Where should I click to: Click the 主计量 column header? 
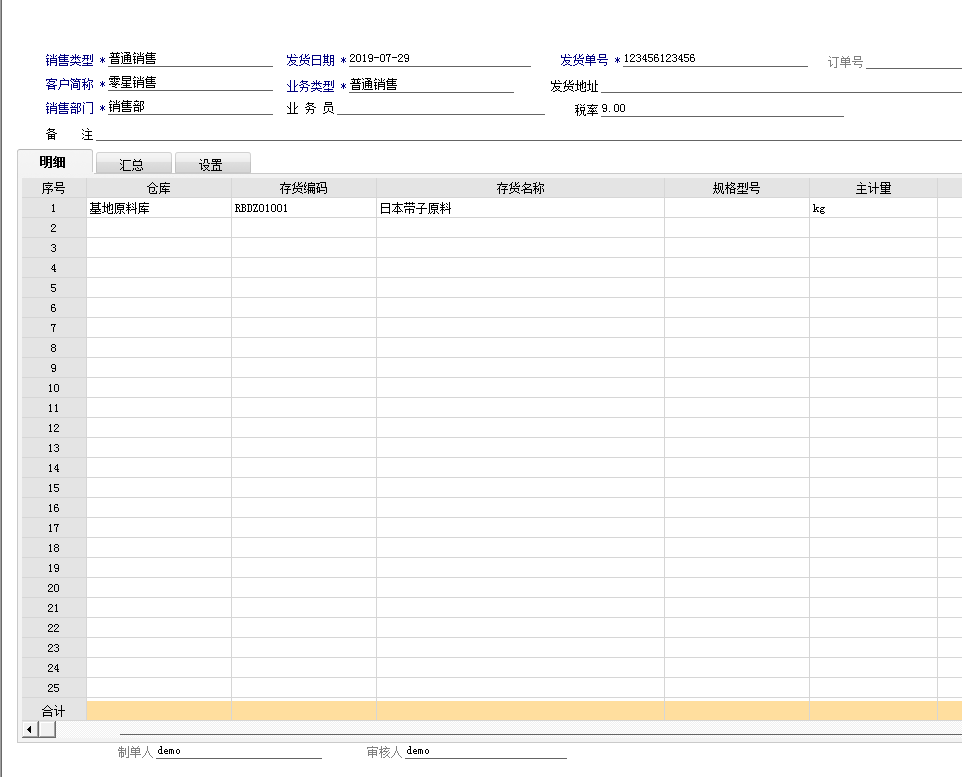874,188
